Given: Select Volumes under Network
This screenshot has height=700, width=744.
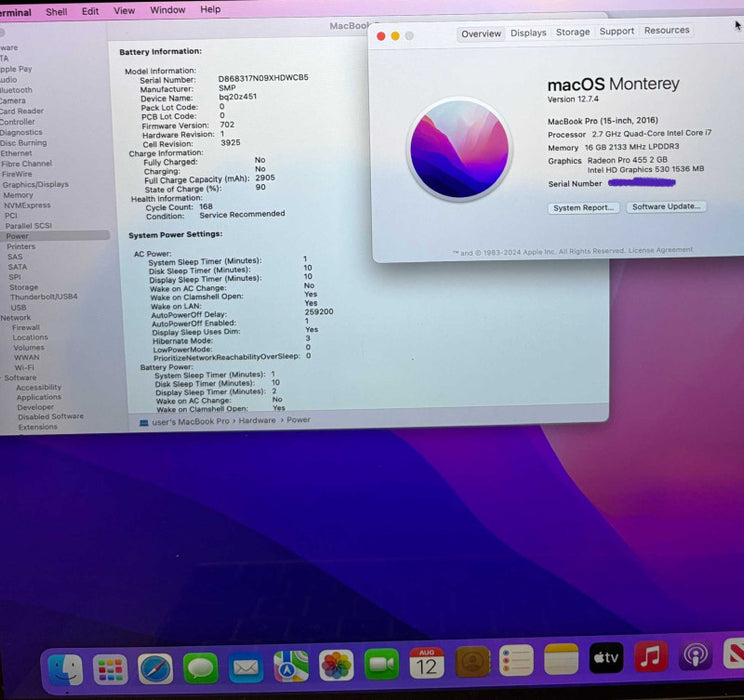Looking at the screenshot, I should [28, 347].
